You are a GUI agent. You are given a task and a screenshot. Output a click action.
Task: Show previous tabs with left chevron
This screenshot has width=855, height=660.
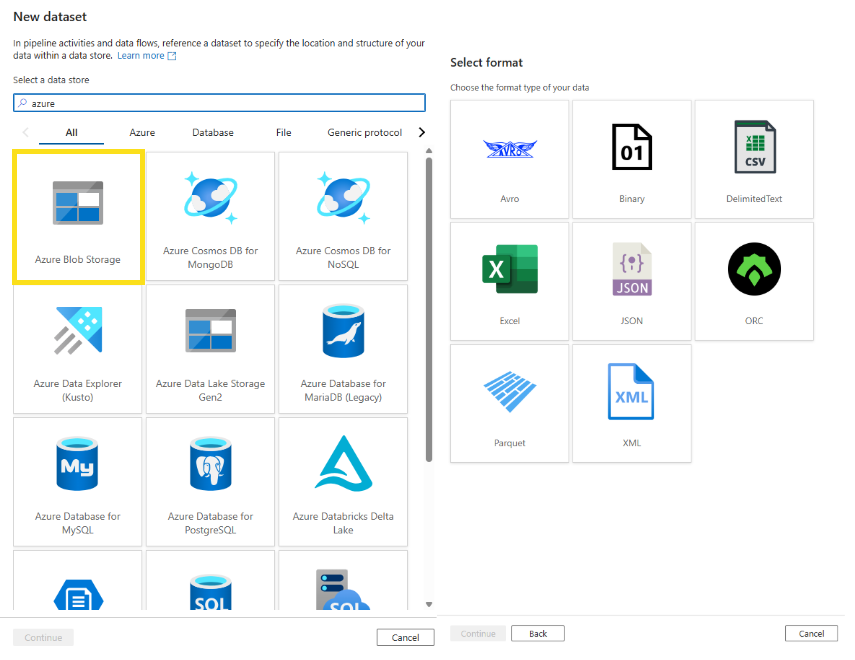(x=26, y=132)
